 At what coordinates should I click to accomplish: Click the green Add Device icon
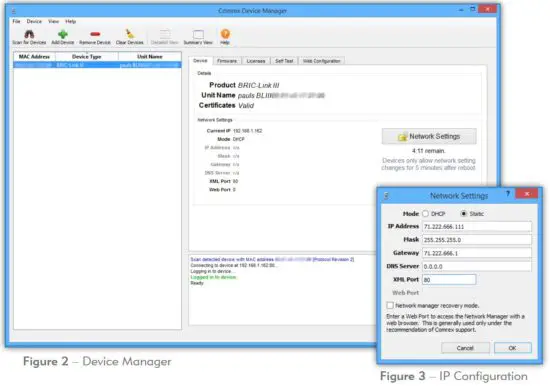[x=63, y=34]
